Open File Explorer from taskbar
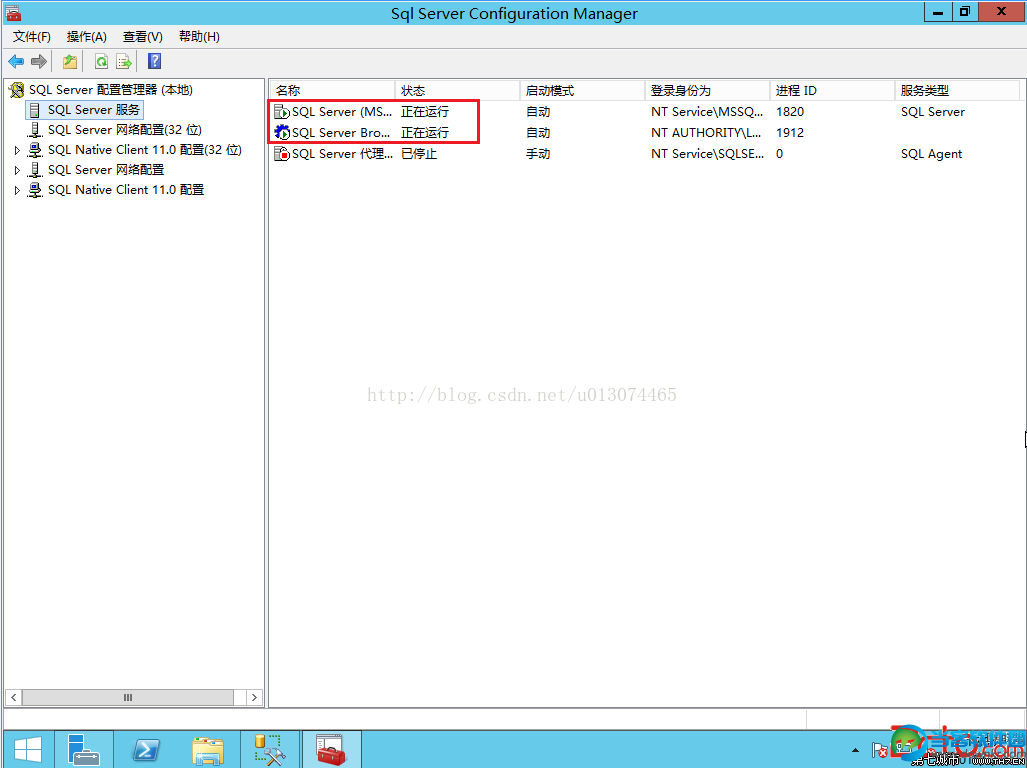The image size is (1027, 768). click(208, 749)
